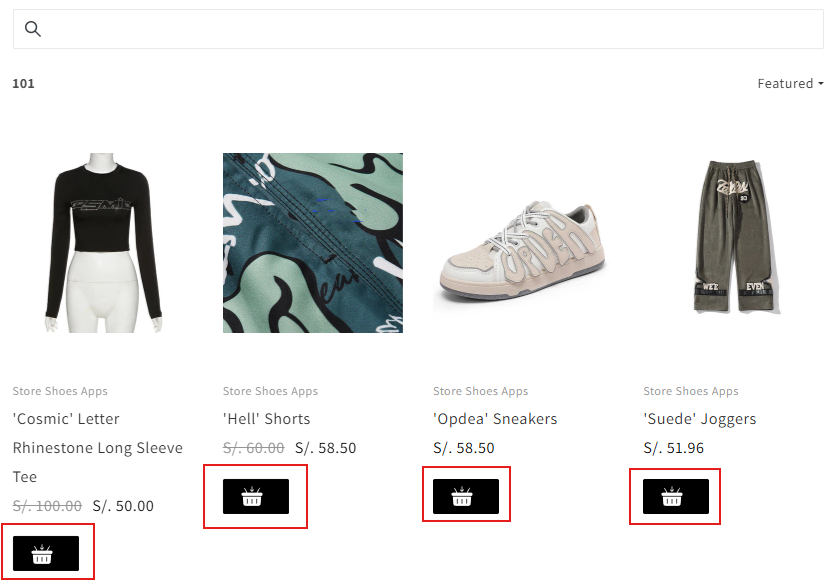This screenshot has height=581, width=836.
Task: Click the 101 product count label
Action: click(x=23, y=84)
